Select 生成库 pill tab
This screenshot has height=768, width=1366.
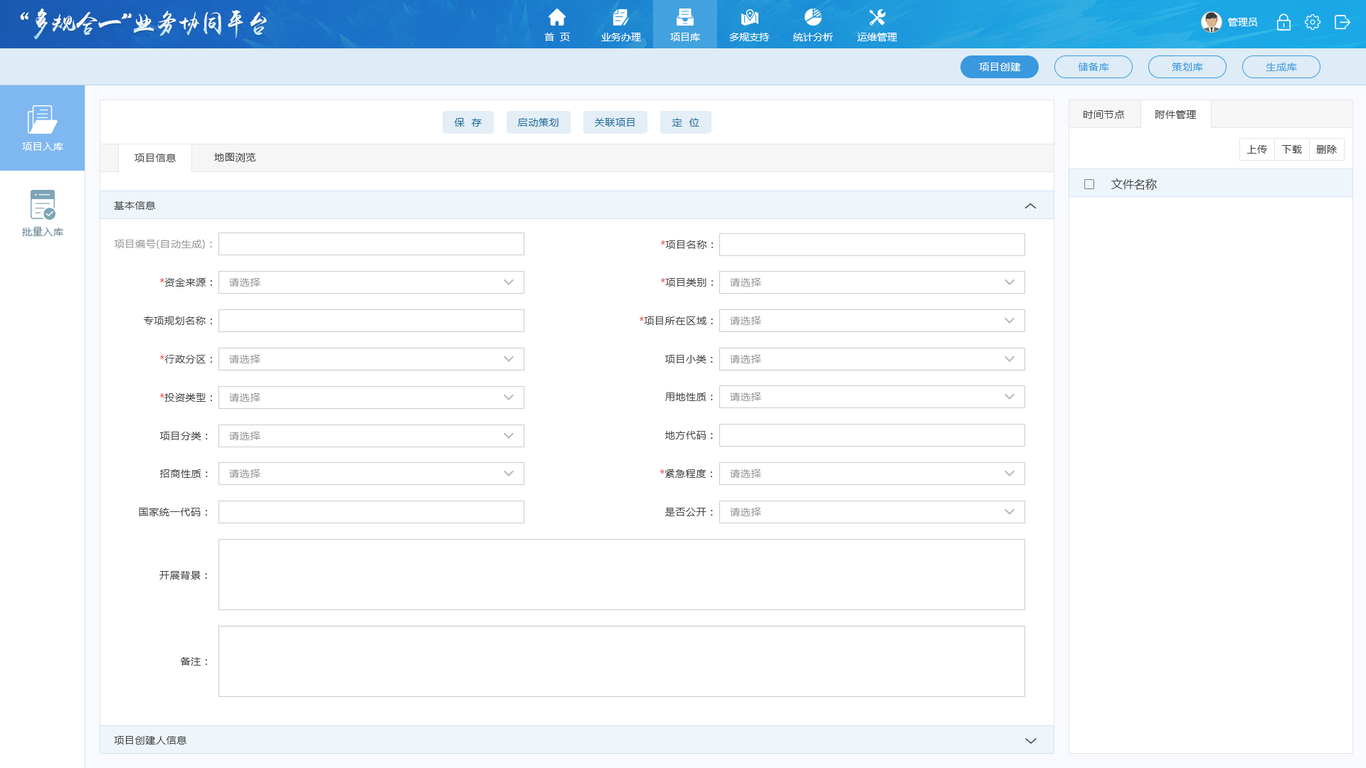pos(1281,67)
